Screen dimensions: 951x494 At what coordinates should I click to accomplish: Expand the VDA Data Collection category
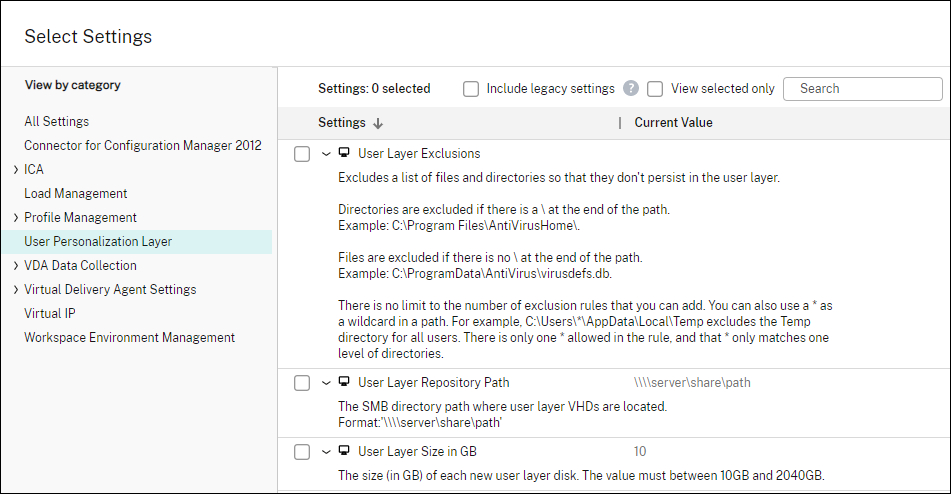click(x=16, y=266)
